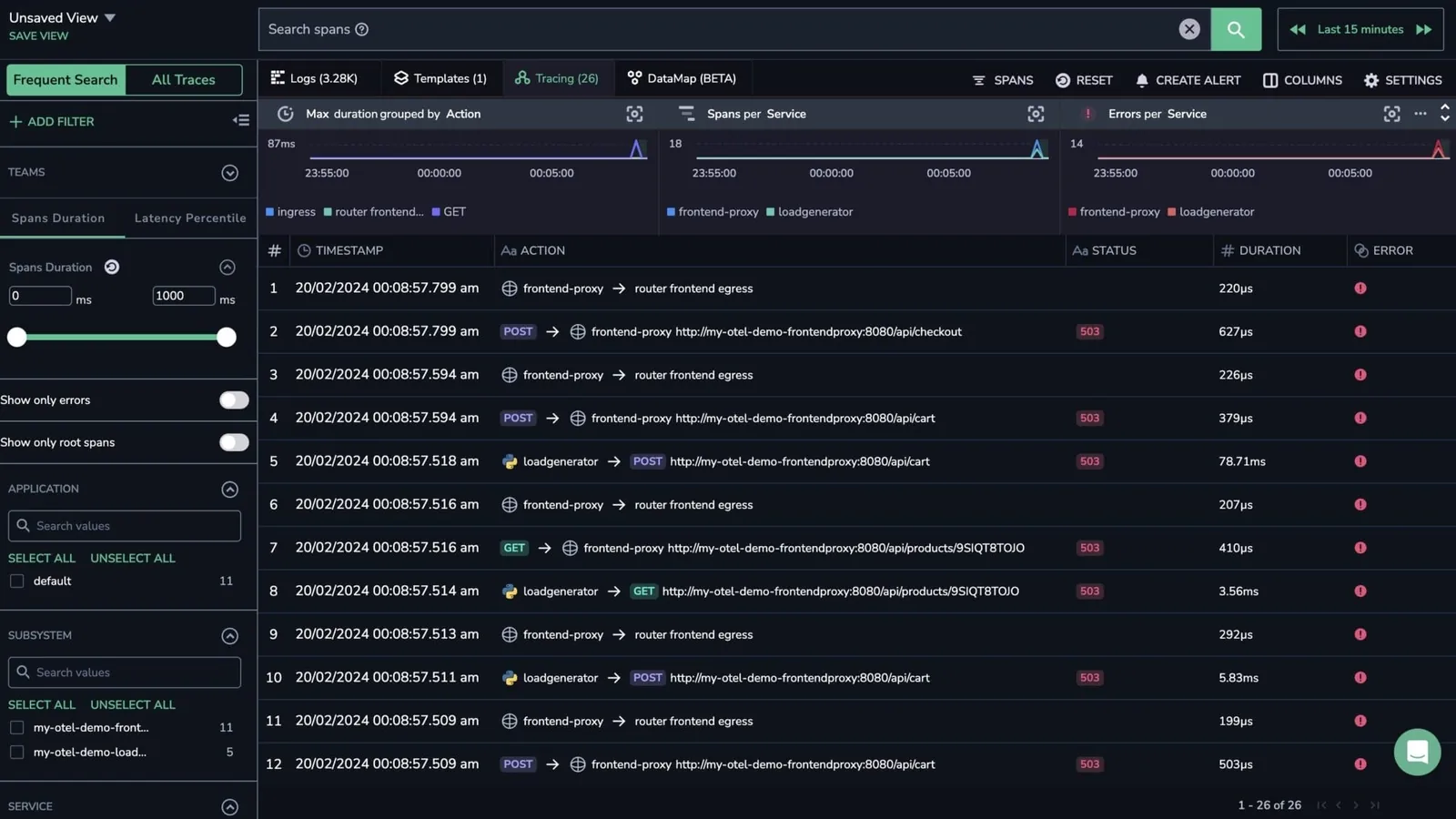Image resolution: width=1456 pixels, height=819 pixels.
Task: Check the default application checkbox
Action: pyautogui.click(x=16, y=581)
